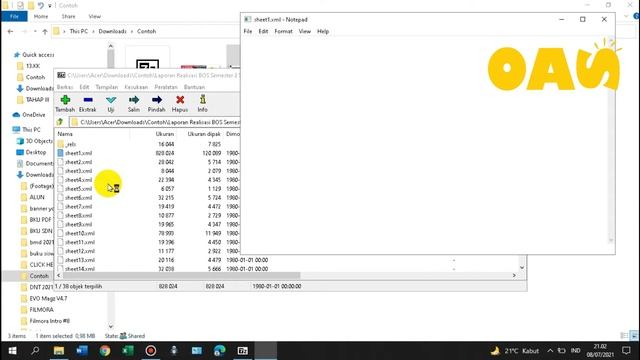This screenshot has width=640, height=360.
Task: Open Quick access in the navigation pane
Action: 38,55
